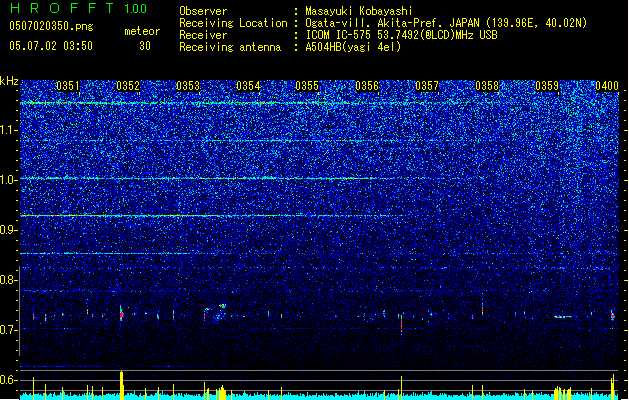Click the 0358 time marker

pyautogui.click(x=487, y=86)
